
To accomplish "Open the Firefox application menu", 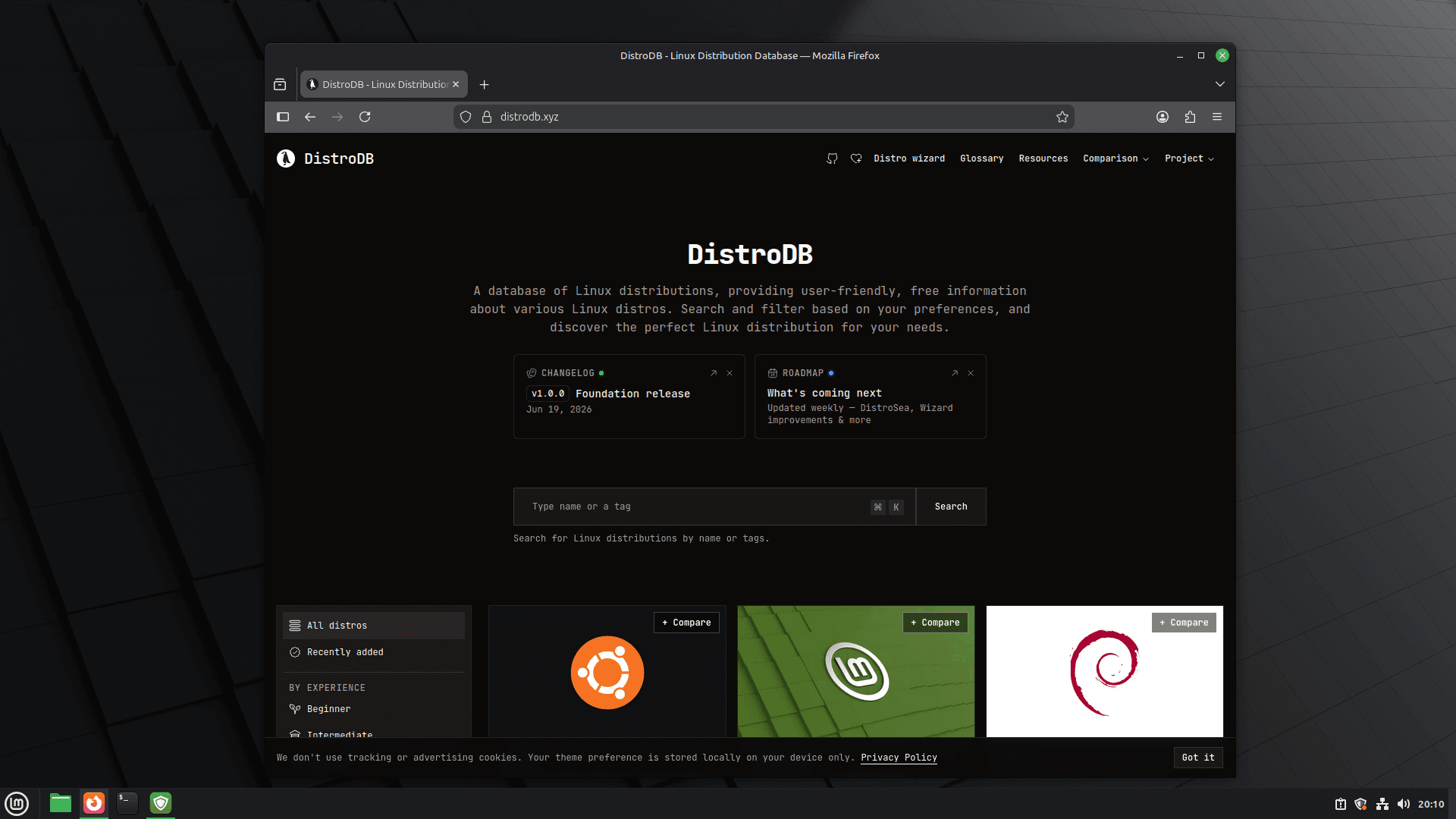I will click(1217, 117).
